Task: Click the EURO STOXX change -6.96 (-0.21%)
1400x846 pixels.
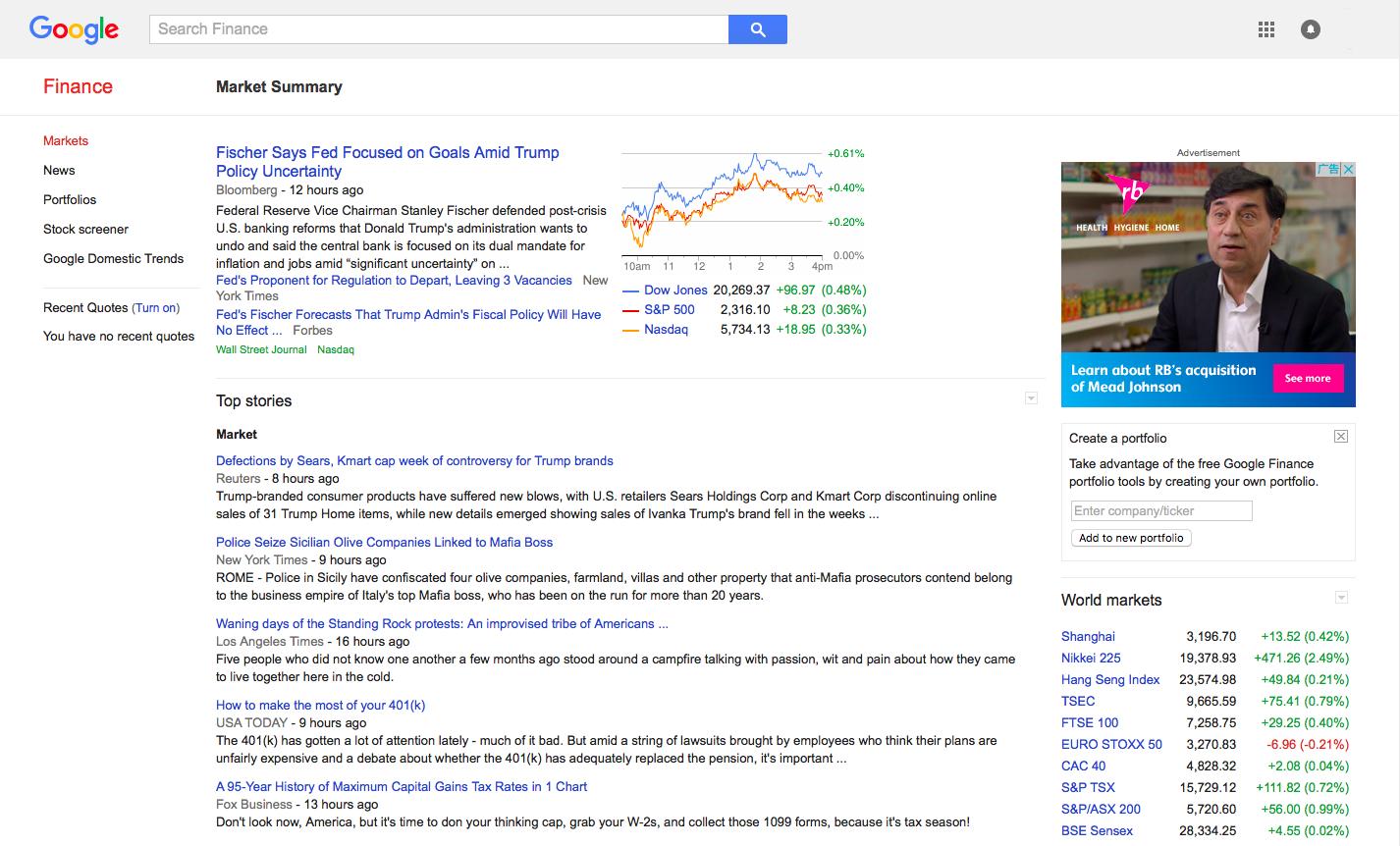Action: pyautogui.click(x=1308, y=744)
